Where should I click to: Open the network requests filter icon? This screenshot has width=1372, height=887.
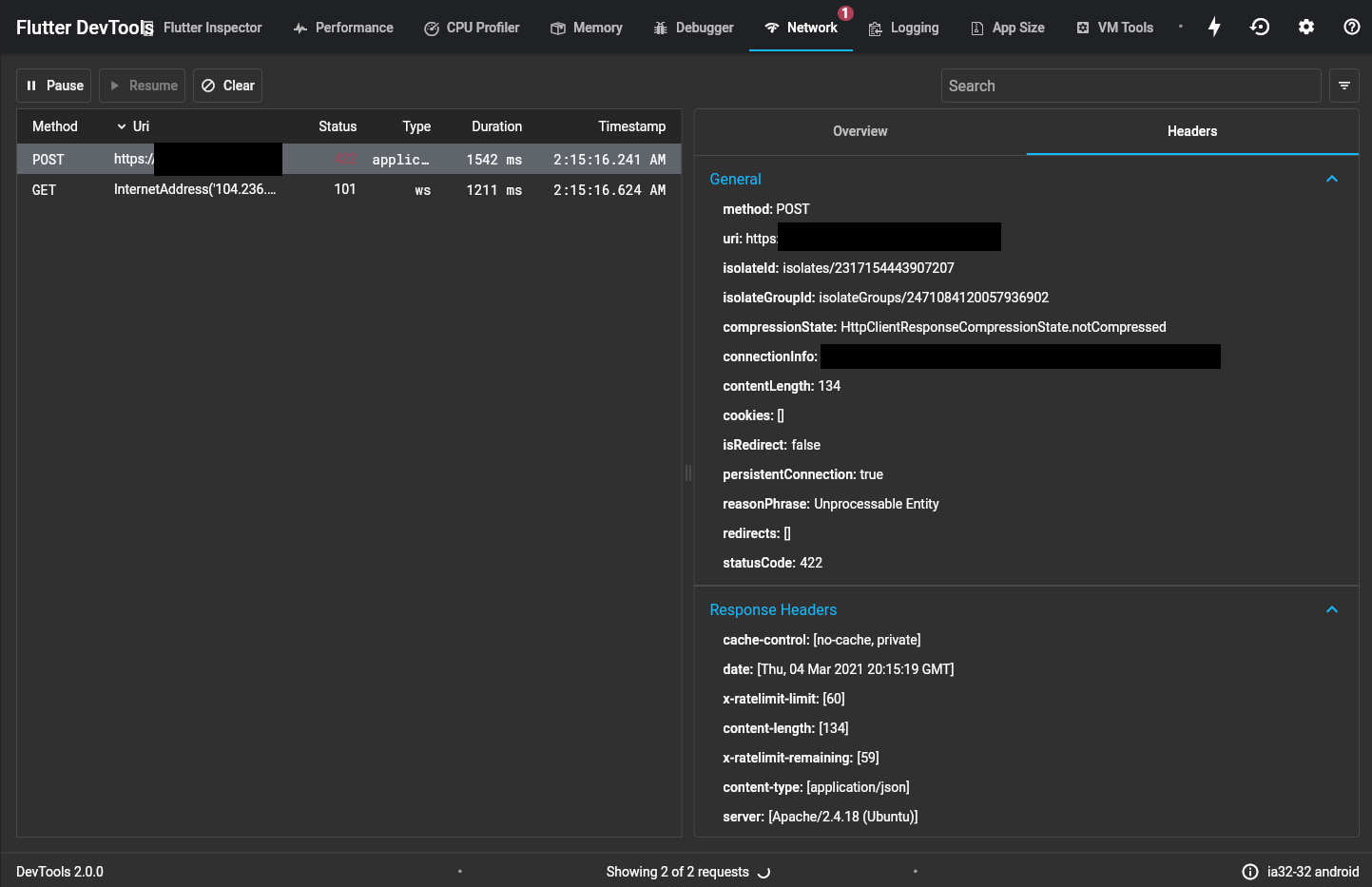pyautogui.click(x=1344, y=86)
